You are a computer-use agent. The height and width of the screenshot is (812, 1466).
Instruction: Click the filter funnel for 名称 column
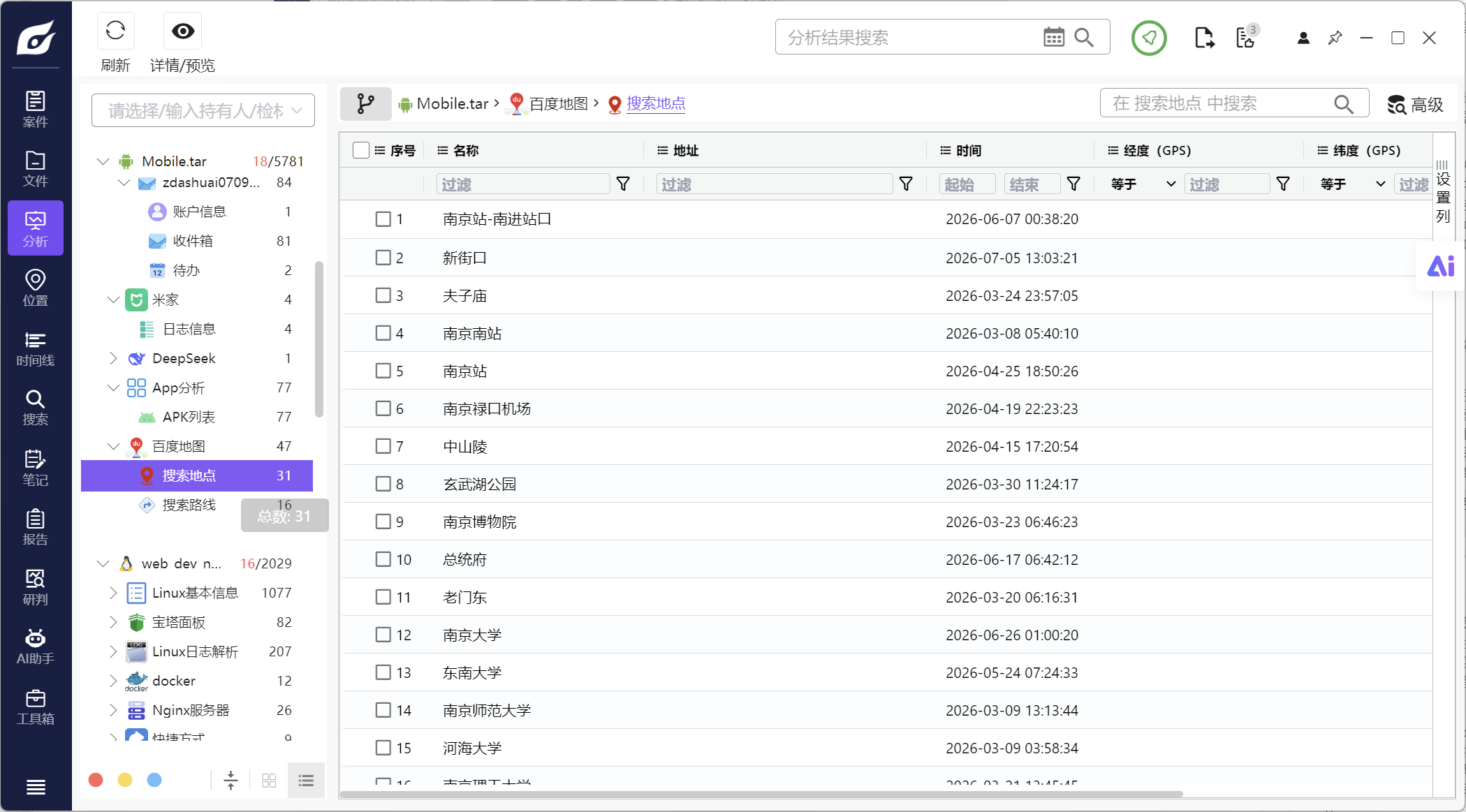point(623,184)
